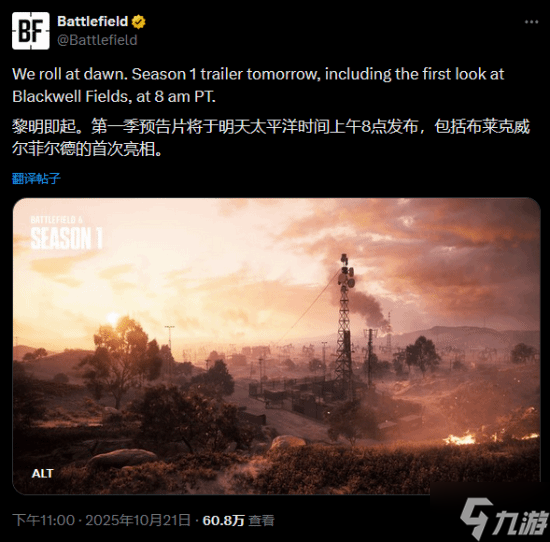
Task: Select the Chinese 黎明即起 translated text
Action: (271, 138)
